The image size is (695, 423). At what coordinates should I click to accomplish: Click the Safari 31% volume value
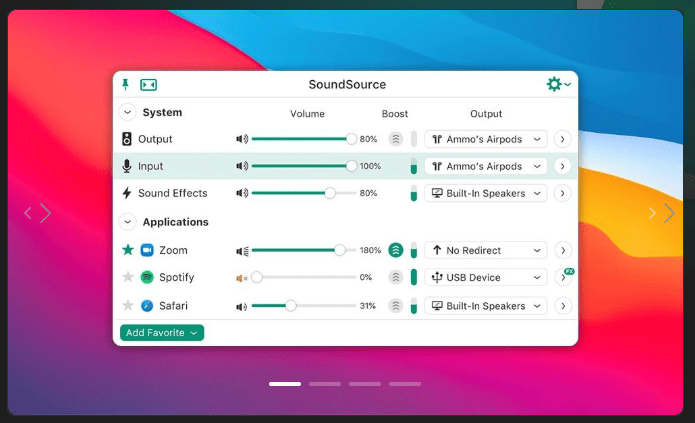tap(367, 306)
